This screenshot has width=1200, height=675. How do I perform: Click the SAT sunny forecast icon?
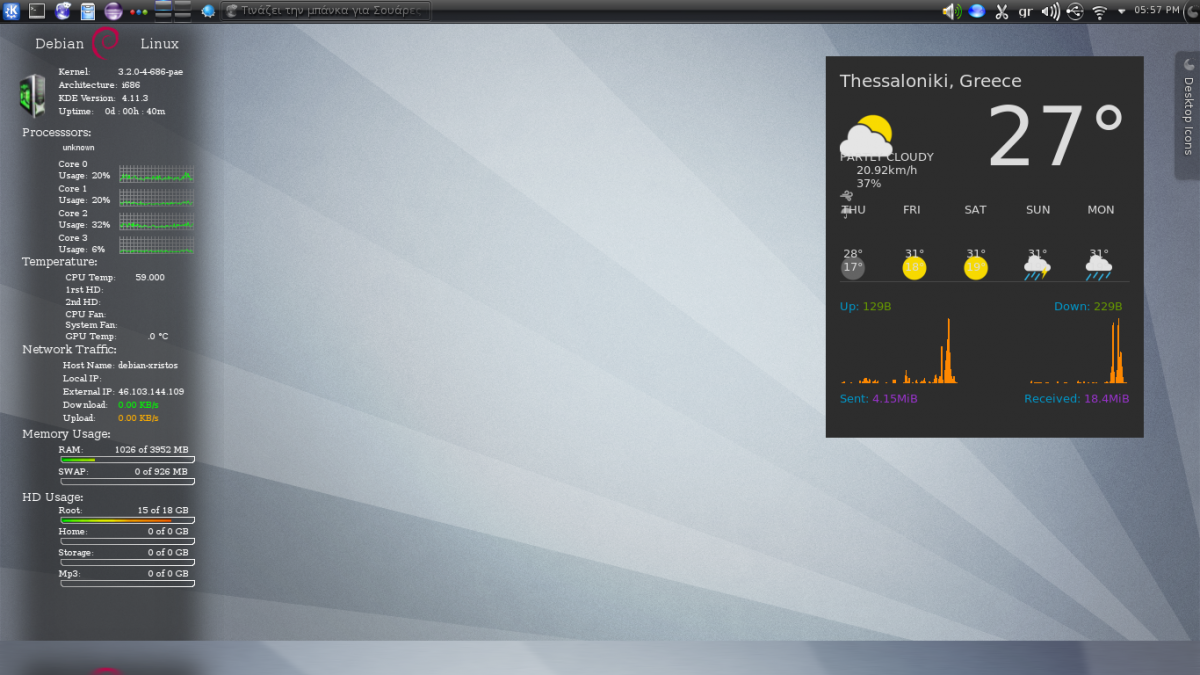coord(976,268)
